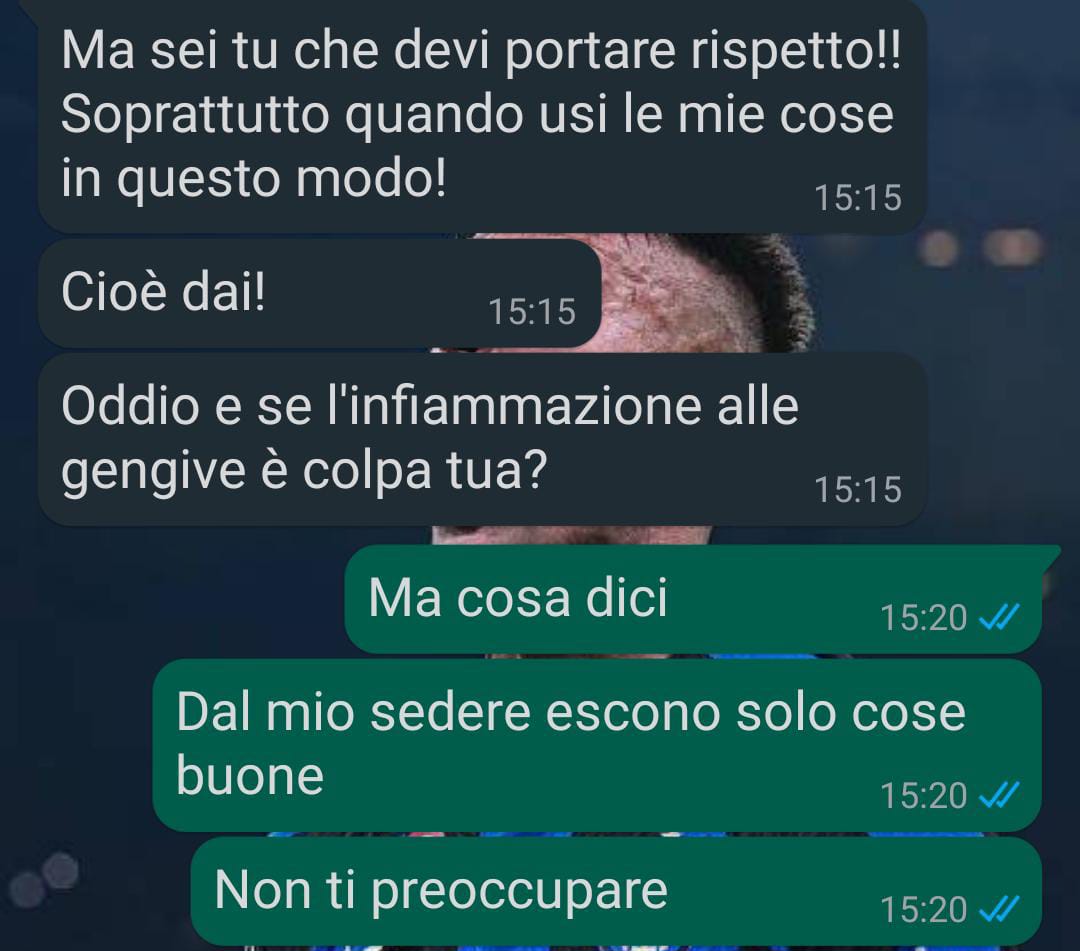The image size is (1080, 951).
Task: Tap the word 'Soprattutto' in the first message
Action: click(195, 114)
